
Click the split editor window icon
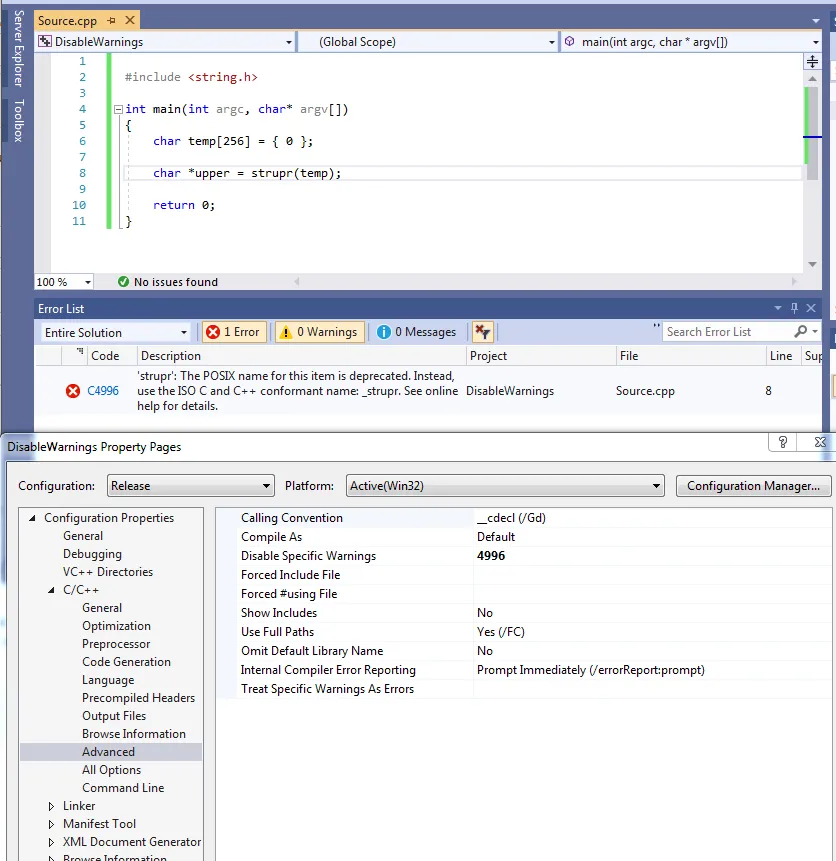(x=812, y=62)
